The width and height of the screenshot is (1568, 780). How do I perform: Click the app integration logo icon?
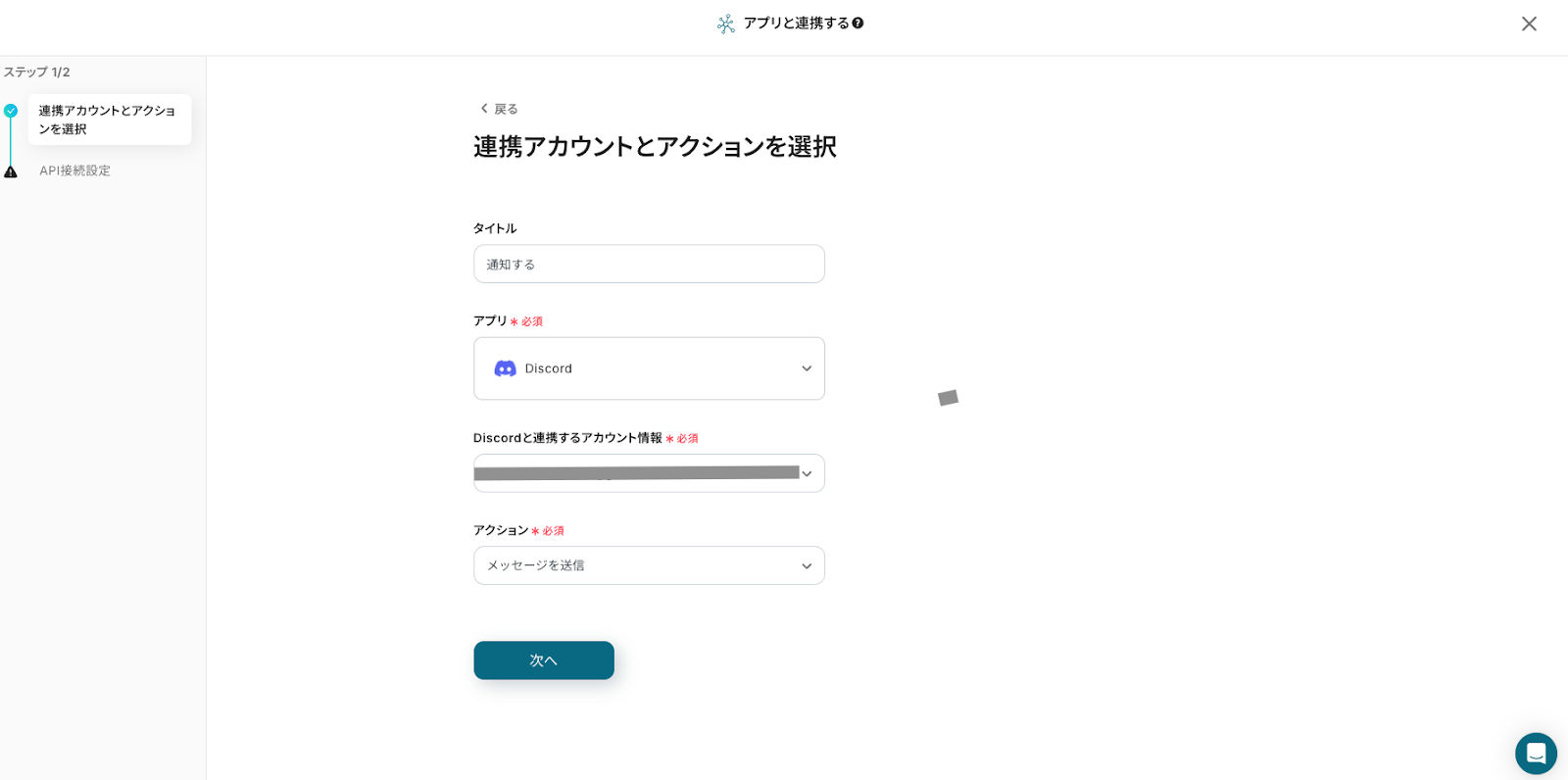pyautogui.click(x=725, y=24)
